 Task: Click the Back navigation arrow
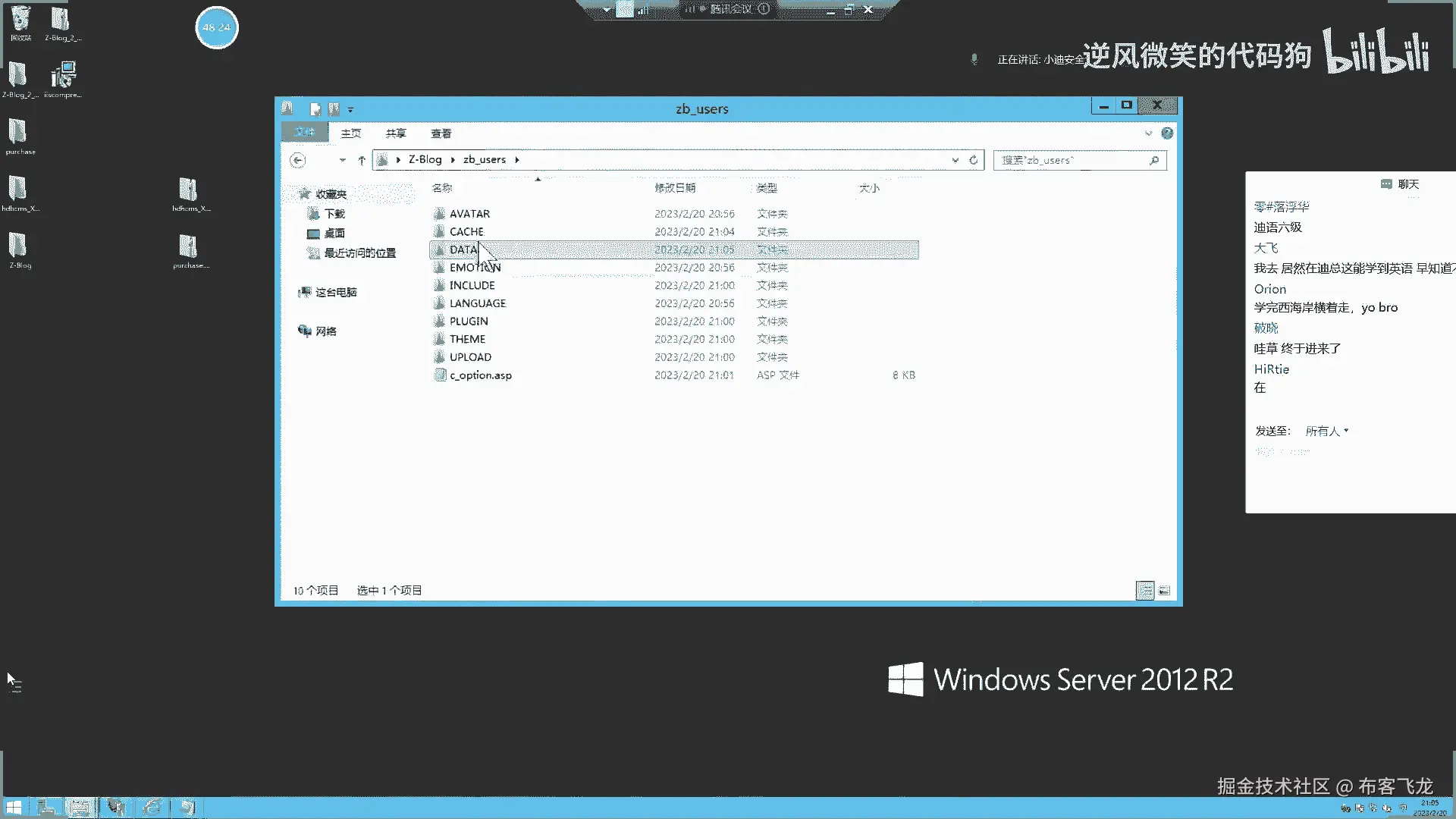[298, 160]
